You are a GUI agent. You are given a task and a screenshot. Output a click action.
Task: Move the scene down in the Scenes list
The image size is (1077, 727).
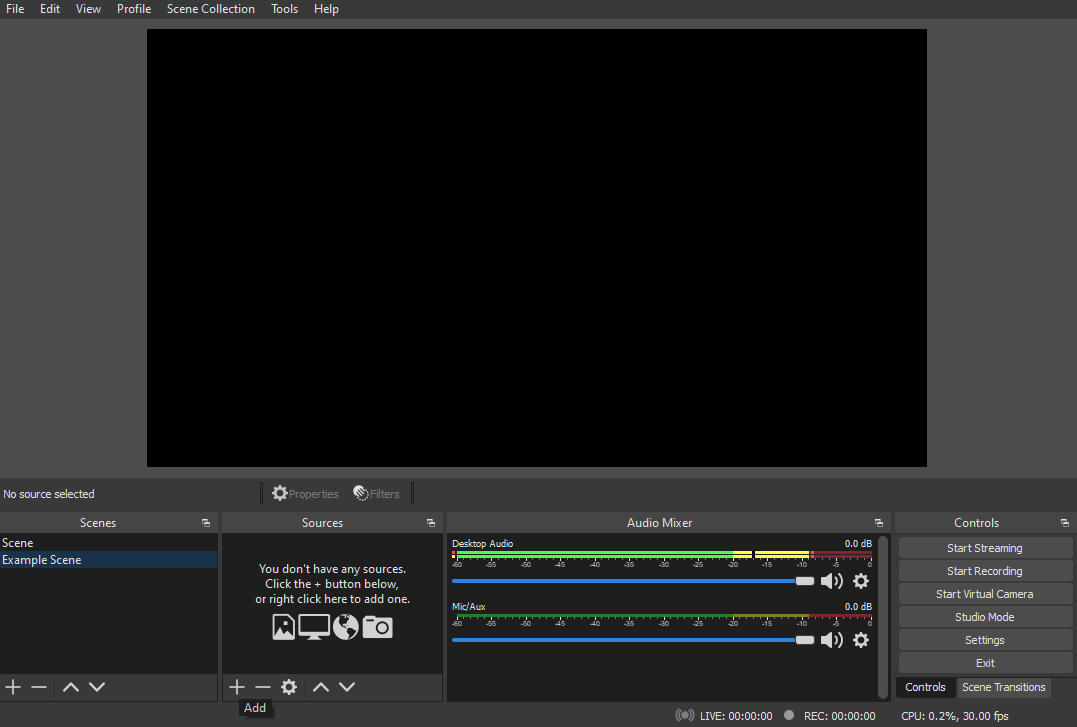97,686
